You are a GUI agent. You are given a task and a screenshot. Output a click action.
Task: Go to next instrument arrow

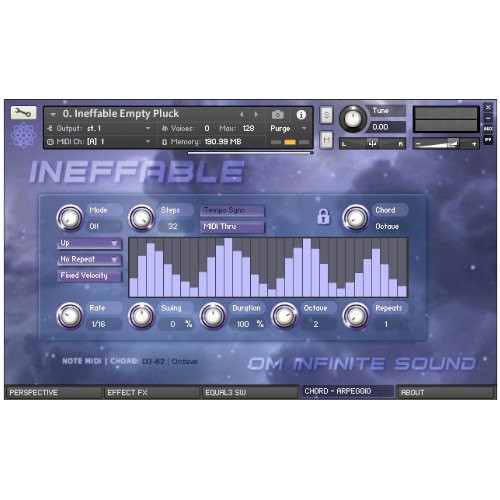point(256,114)
